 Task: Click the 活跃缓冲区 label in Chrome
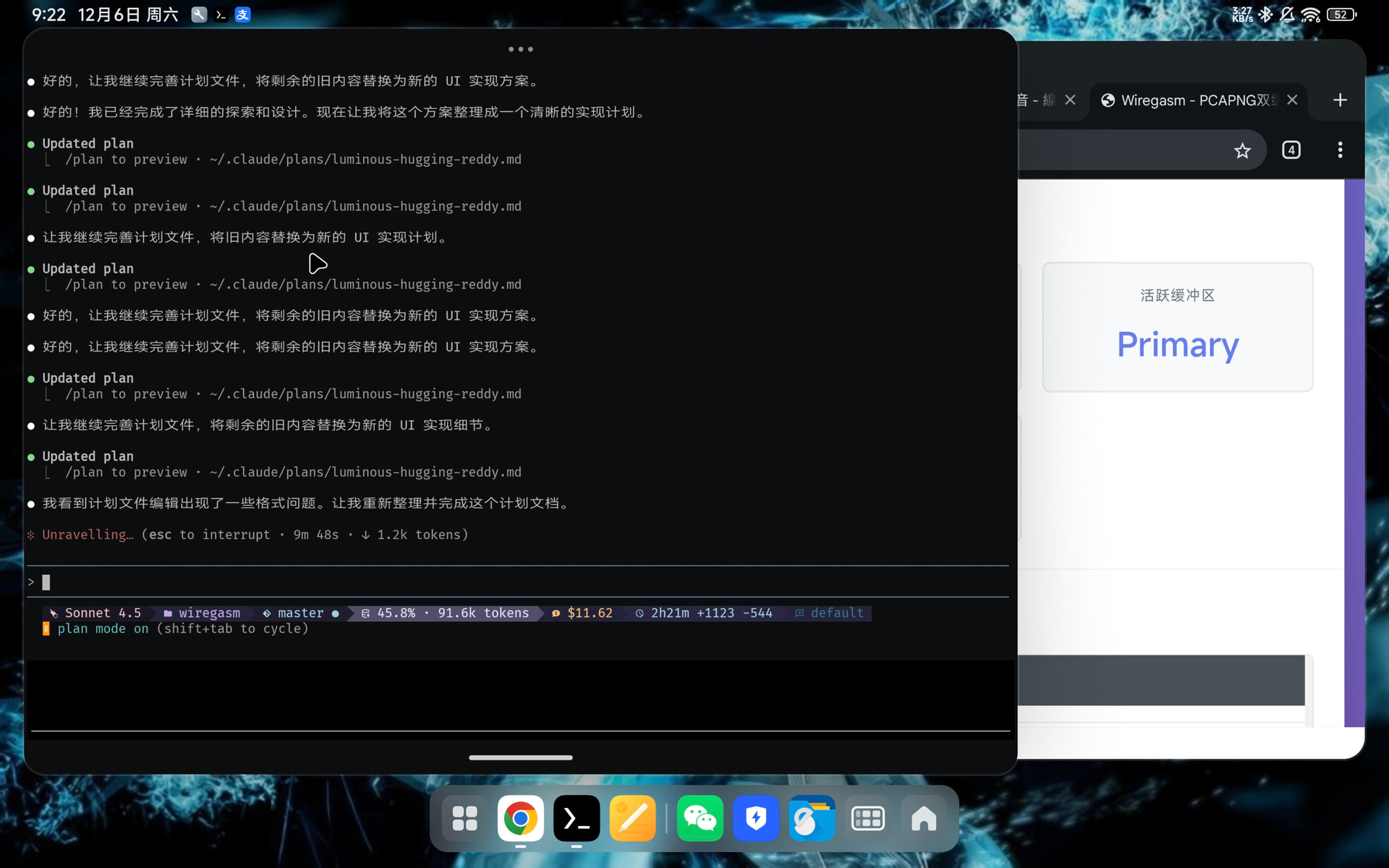[1177, 295]
